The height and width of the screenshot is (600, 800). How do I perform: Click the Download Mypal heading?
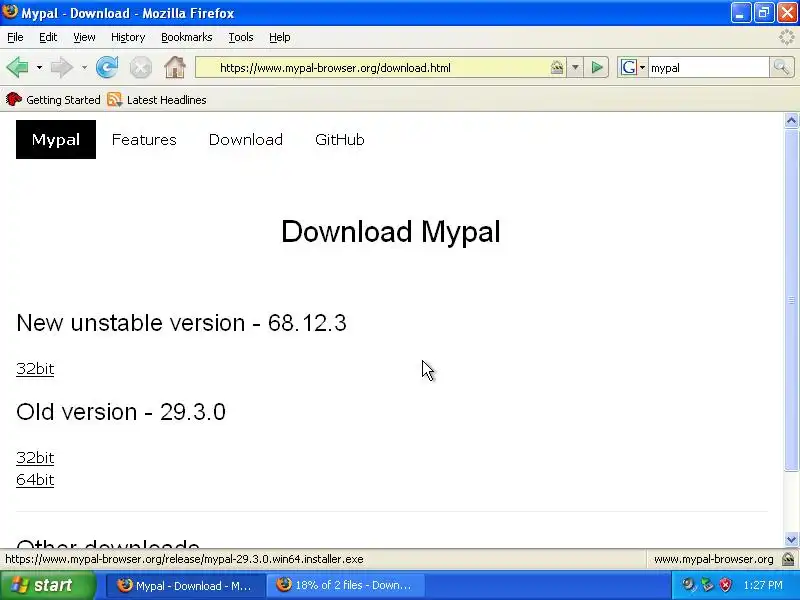tap(391, 232)
